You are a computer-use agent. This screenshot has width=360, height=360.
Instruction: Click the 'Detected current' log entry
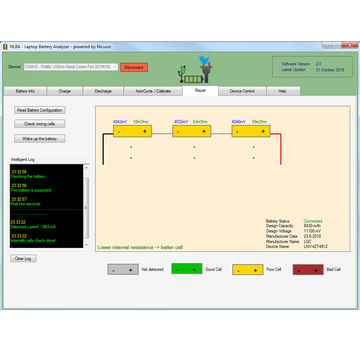pyautogui.click(x=33, y=227)
